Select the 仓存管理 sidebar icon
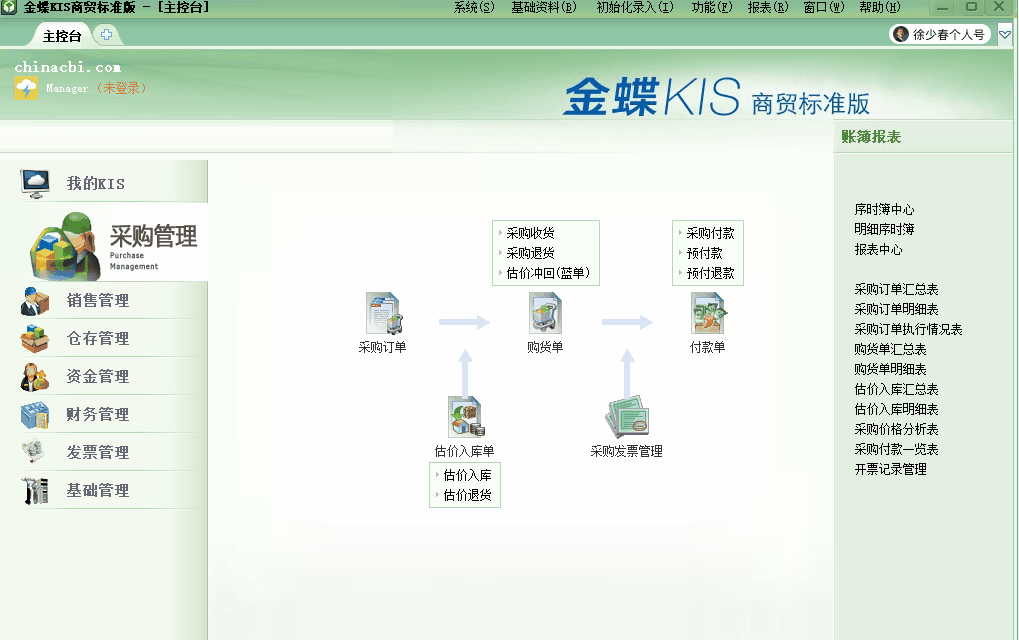This screenshot has width=1019, height=640. pos(33,339)
